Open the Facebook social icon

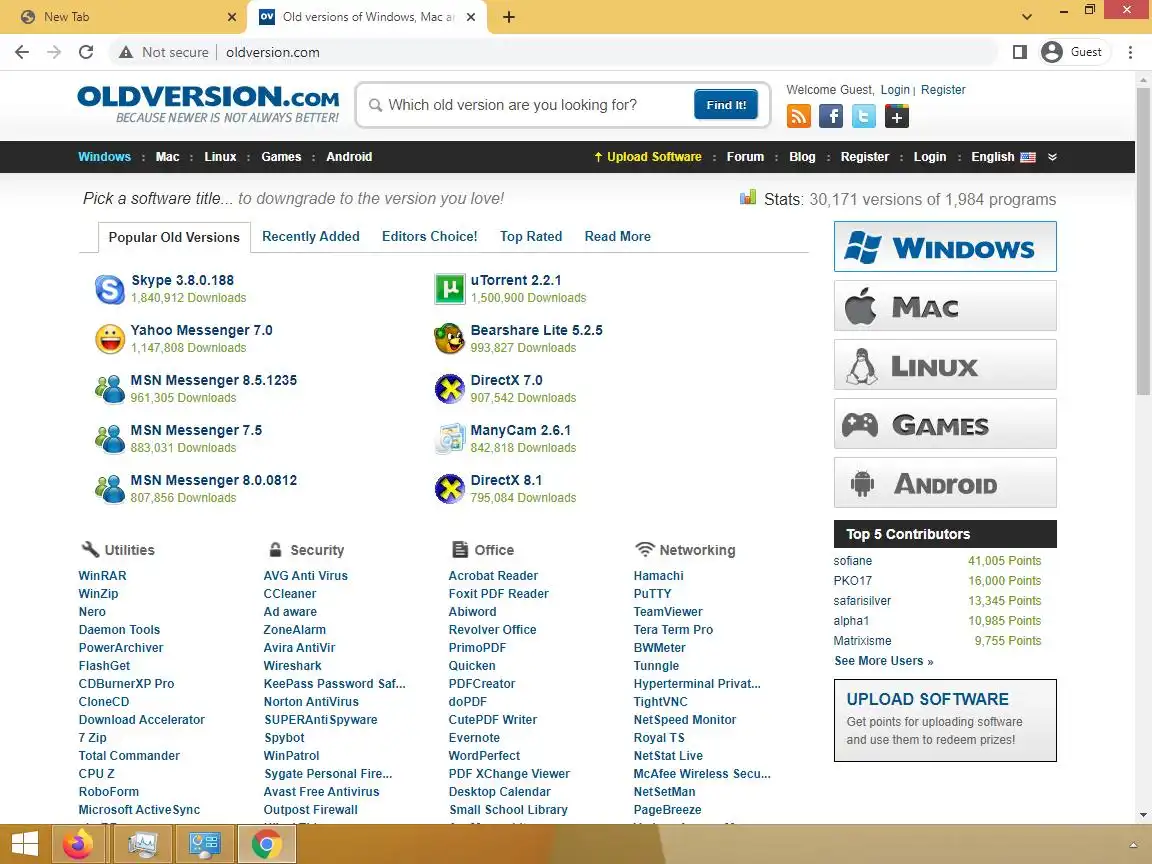(831, 116)
